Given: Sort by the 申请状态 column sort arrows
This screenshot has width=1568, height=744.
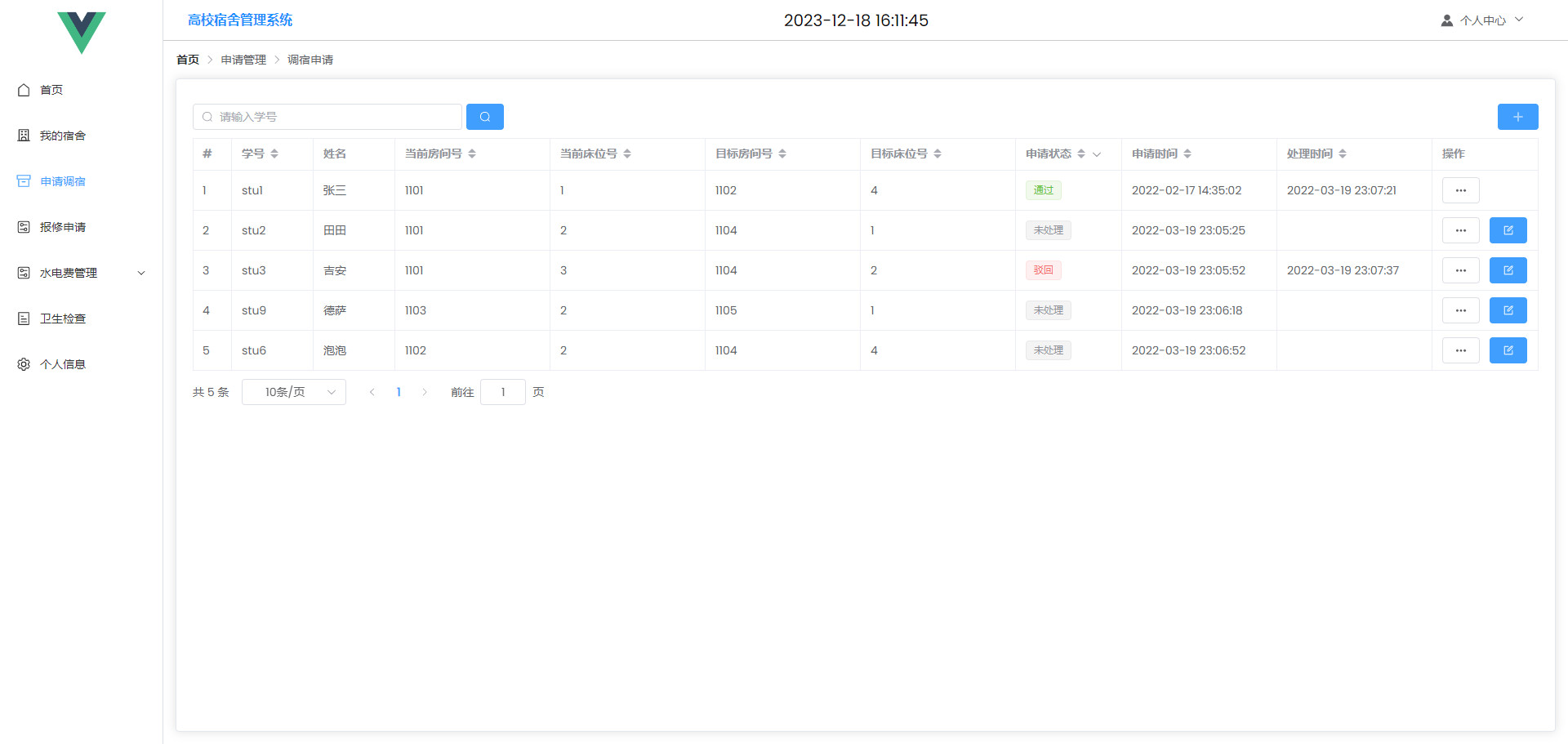Looking at the screenshot, I should click(1081, 154).
